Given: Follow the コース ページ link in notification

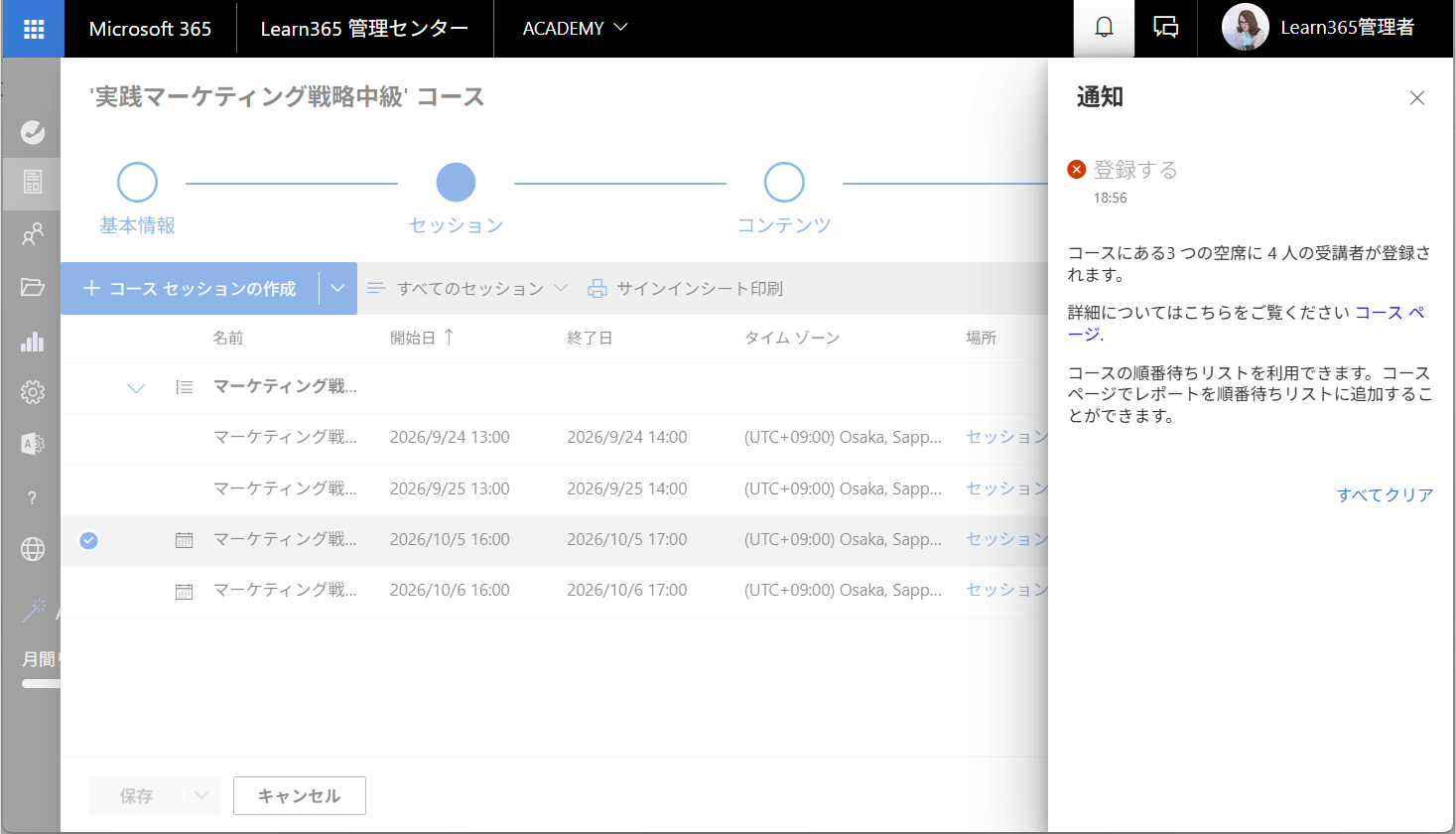Looking at the screenshot, I should coord(1390,313).
